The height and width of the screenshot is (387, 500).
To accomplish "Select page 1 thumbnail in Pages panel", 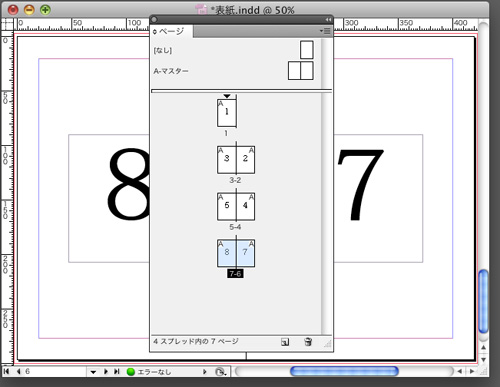I will [x=227, y=113].
